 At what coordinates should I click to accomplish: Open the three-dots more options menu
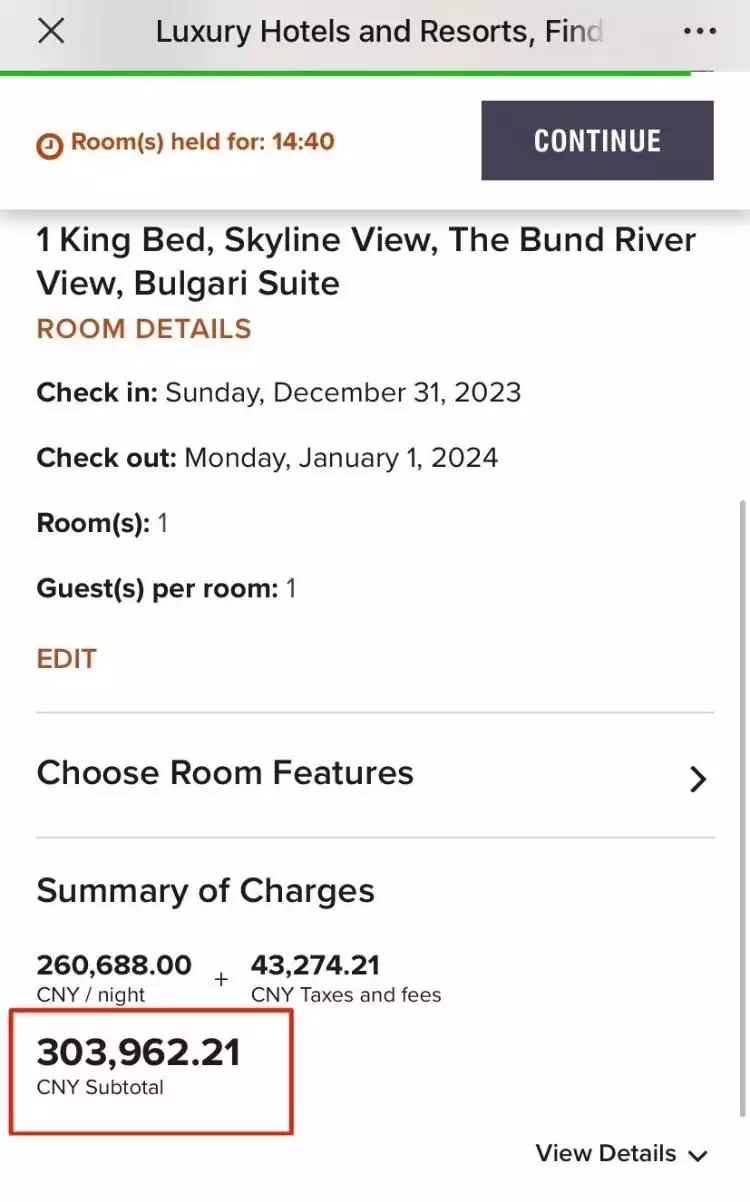click(x=699, y=31)
